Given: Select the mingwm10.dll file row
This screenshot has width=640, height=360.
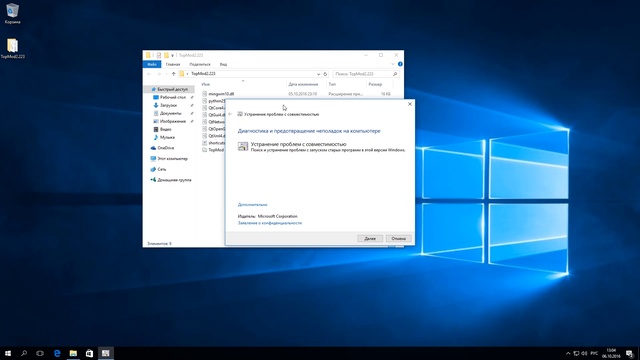Looking at the screenshot, I should pos(296,94).
